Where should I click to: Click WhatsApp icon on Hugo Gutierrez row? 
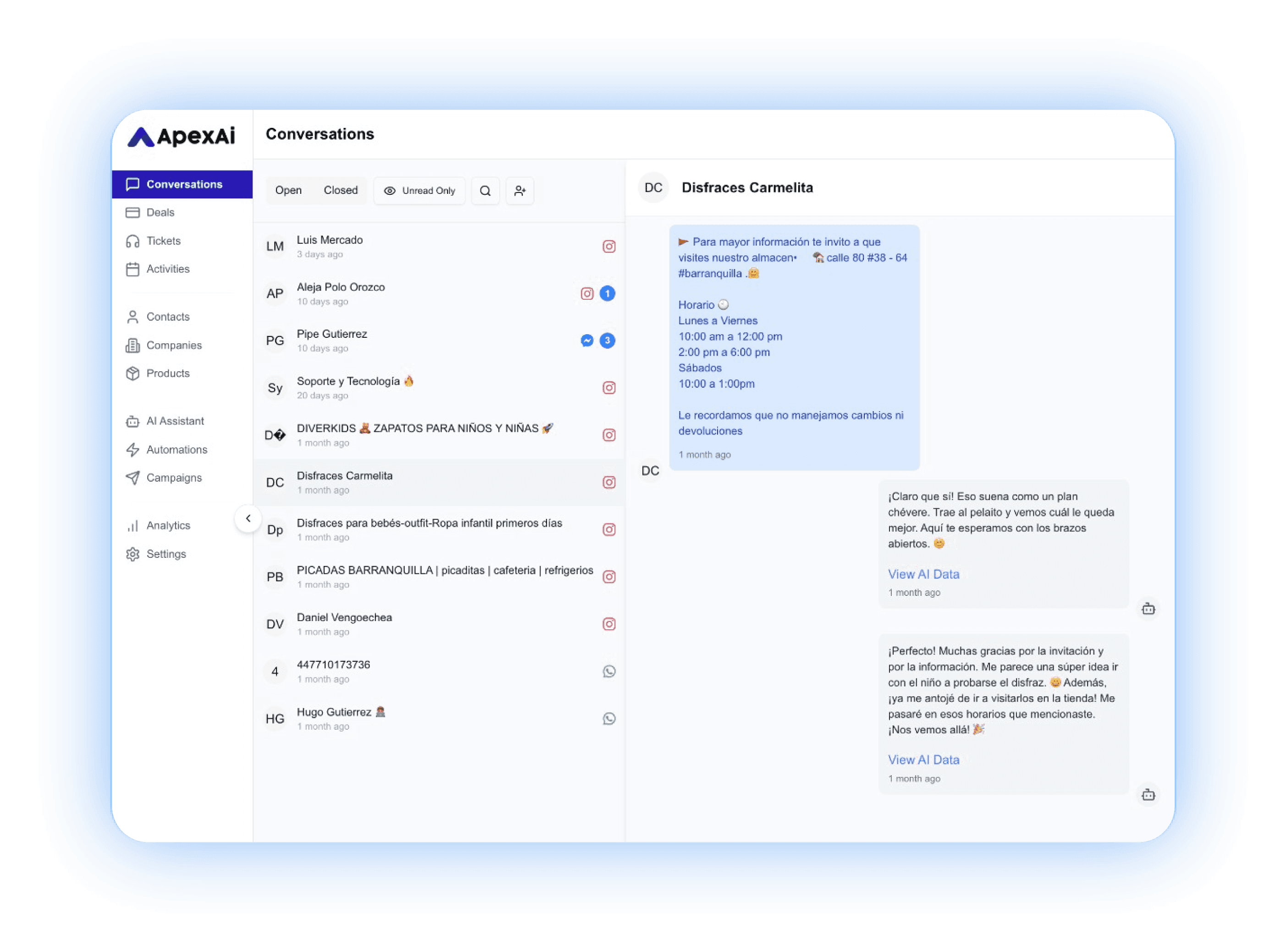click(x=608, y=719)
